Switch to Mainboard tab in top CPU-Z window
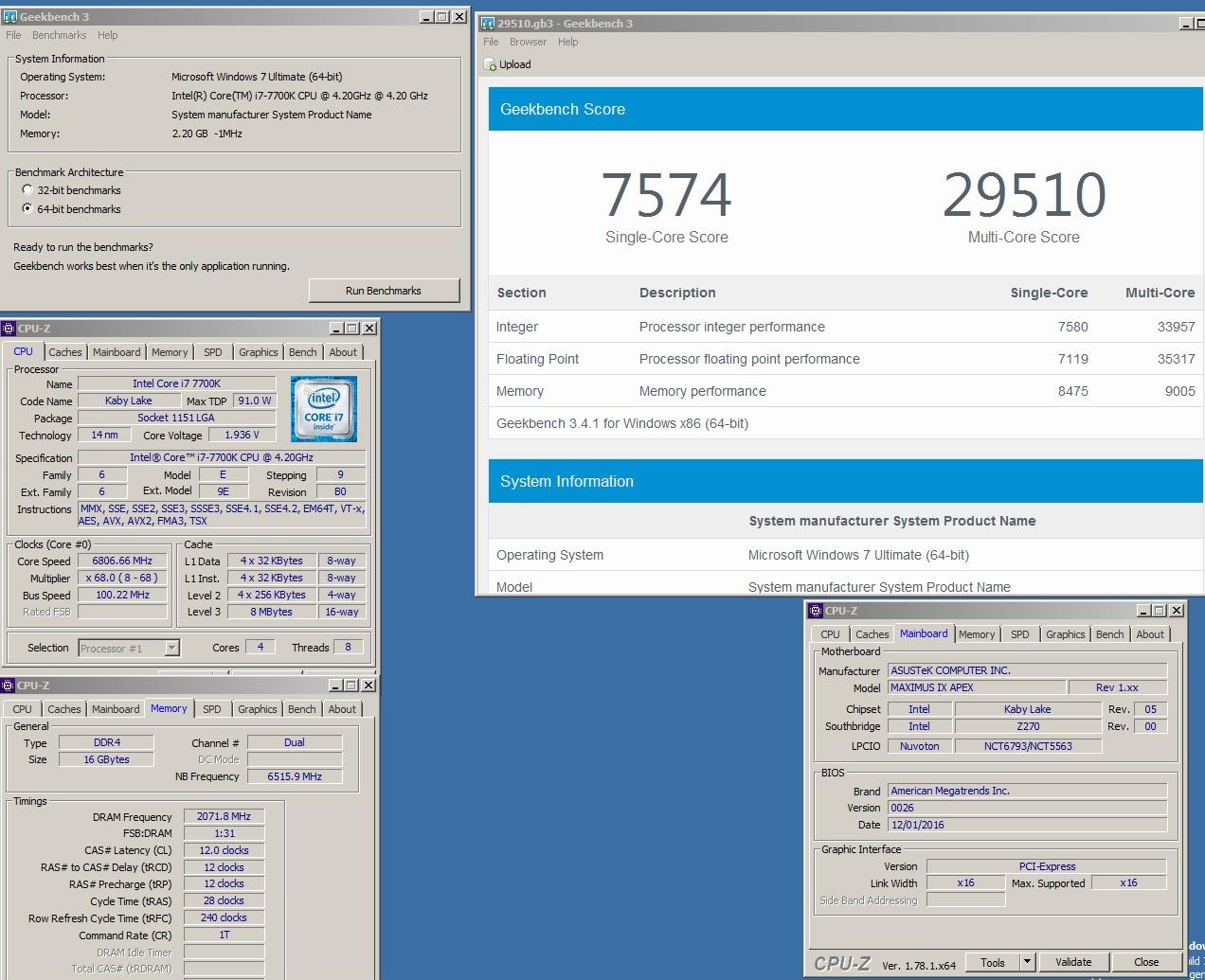Screen dimensions: 1205x980 pos(117,352)
